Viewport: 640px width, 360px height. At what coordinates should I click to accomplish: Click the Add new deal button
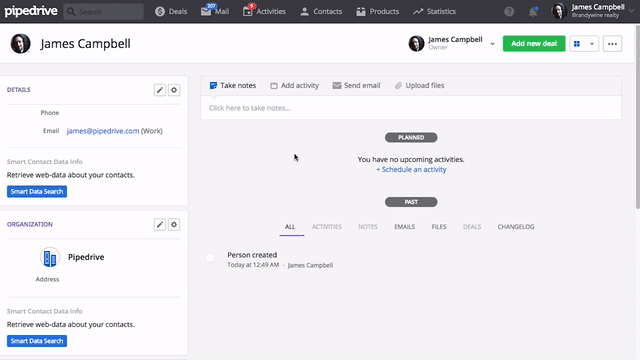534,44
